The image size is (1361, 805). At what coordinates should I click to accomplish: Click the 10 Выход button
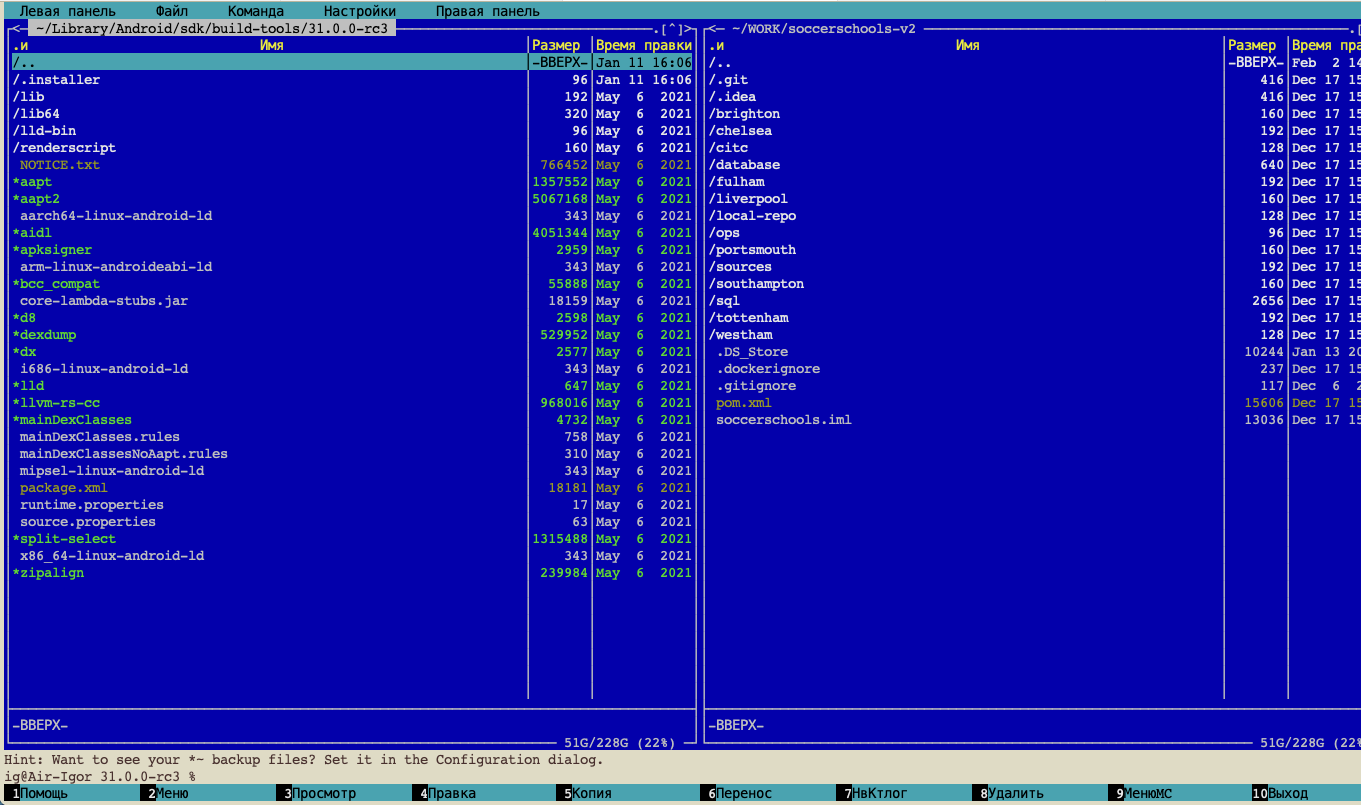1286,793
